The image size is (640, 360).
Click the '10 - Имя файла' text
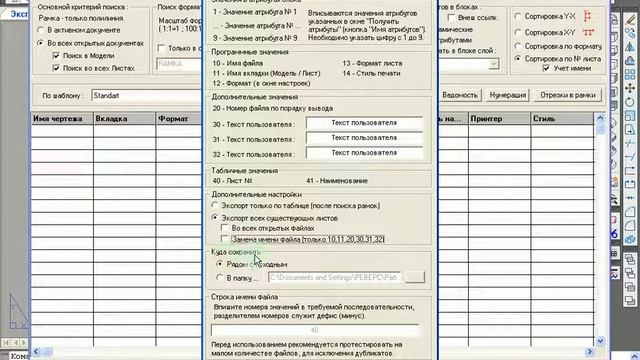pyautogui.click(x=238, y=63)
